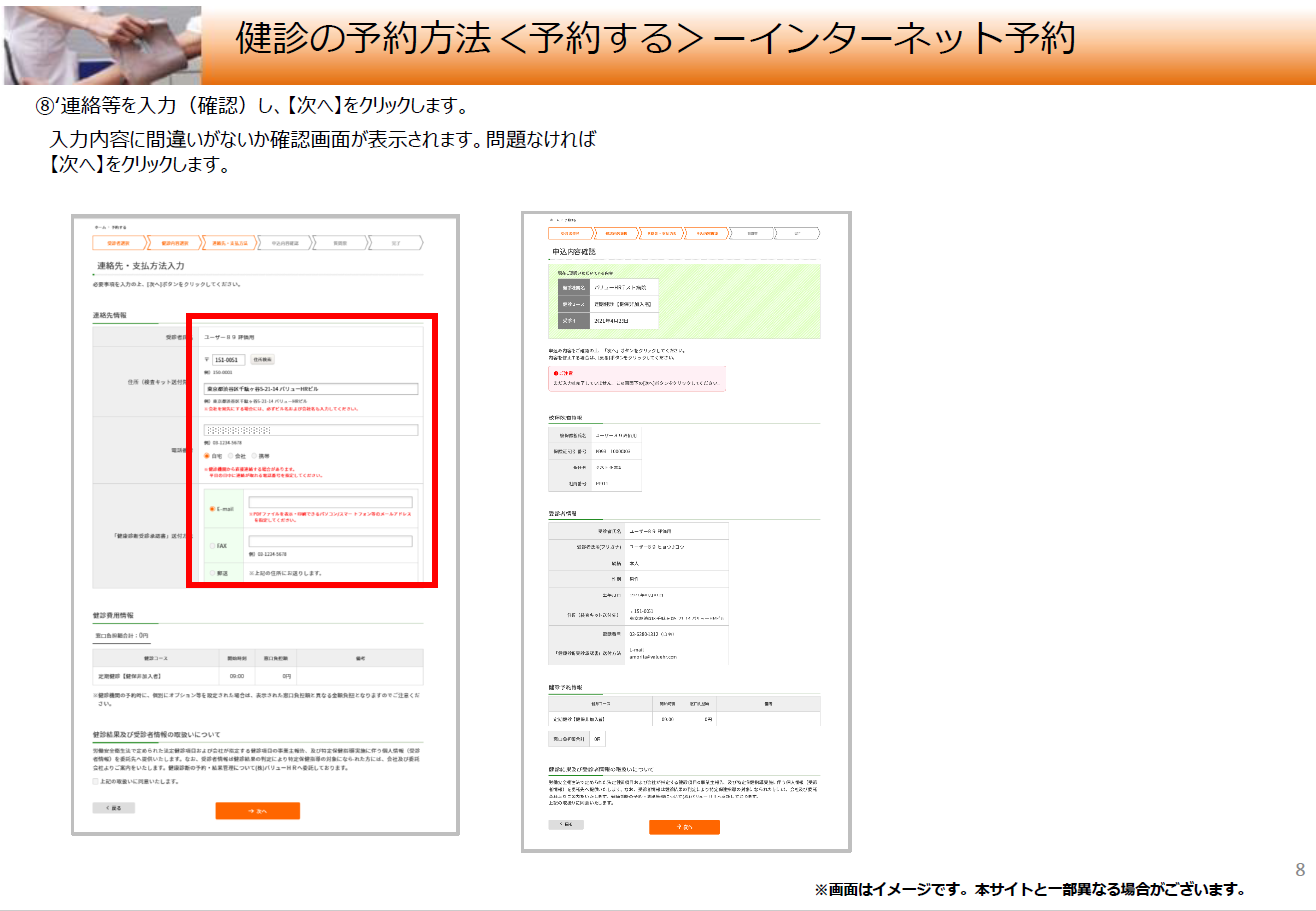Click the 戻る back button on left form

(113, 807)
